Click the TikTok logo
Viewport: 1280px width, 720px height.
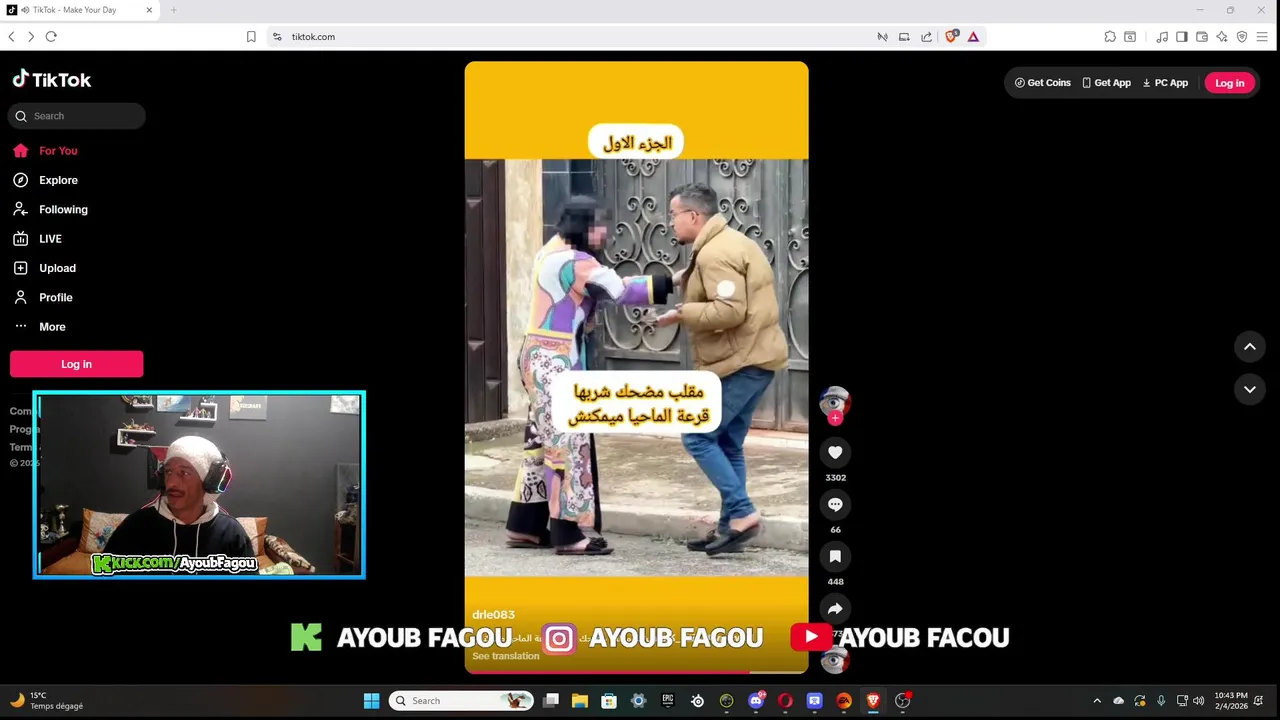[52, 80]
